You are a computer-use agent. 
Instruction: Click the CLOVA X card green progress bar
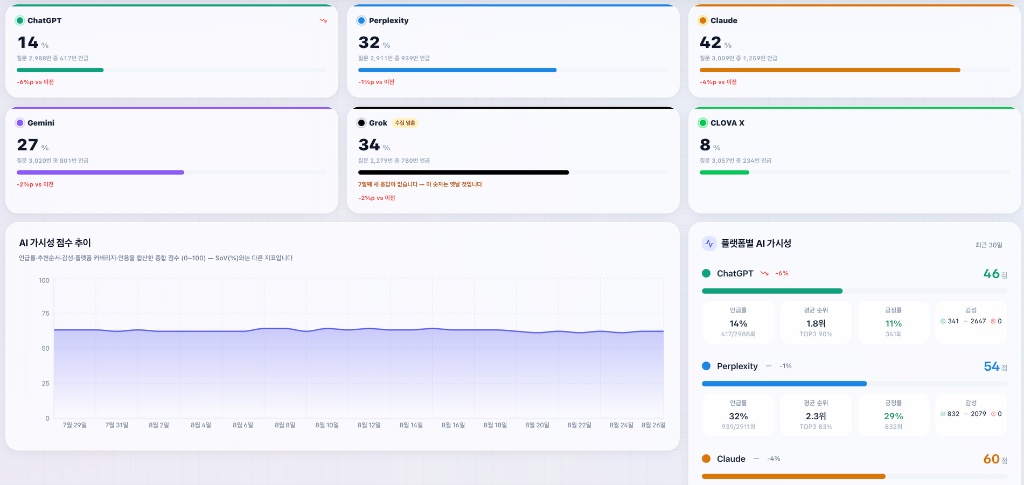(724, 172)
